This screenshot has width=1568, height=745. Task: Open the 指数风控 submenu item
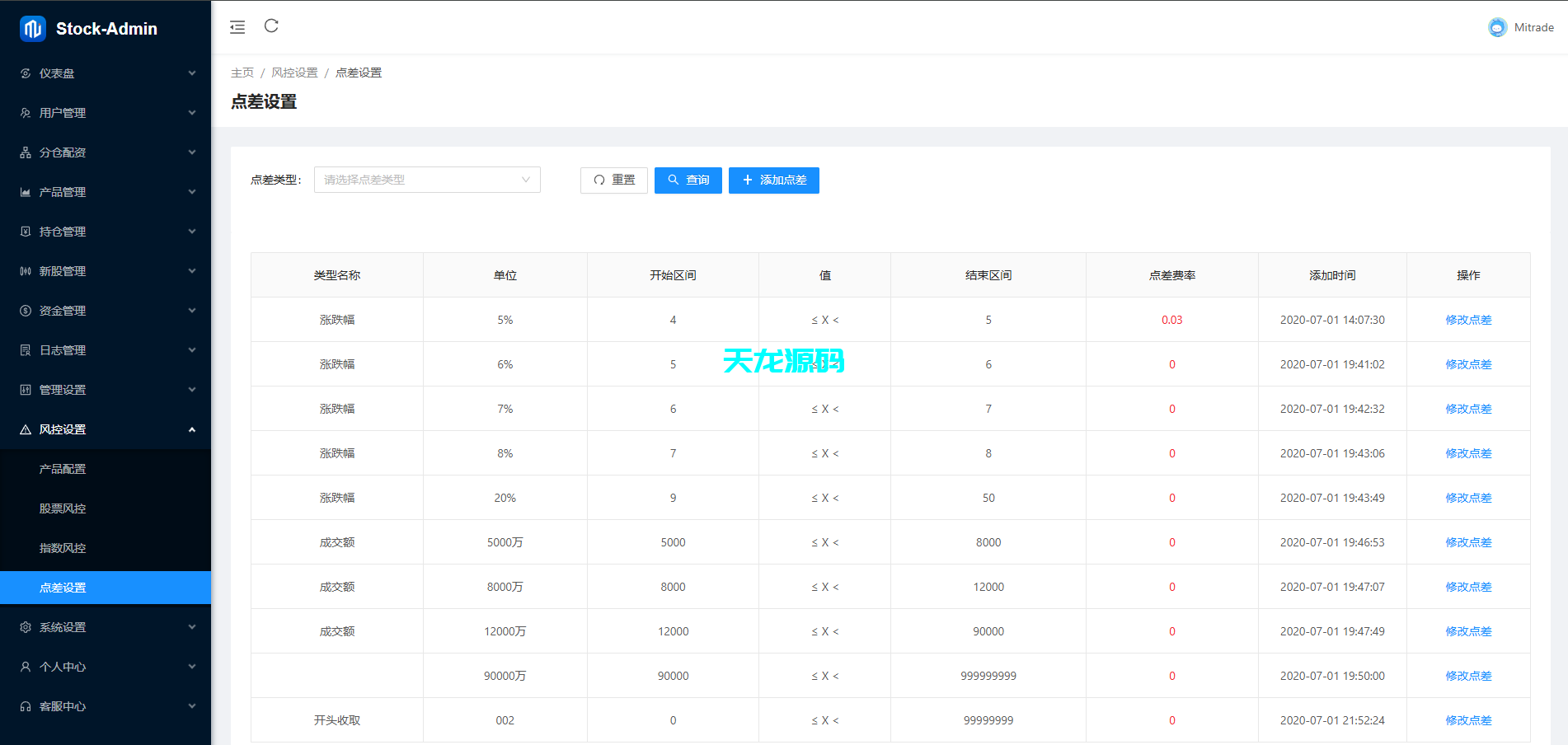(61, 547)
